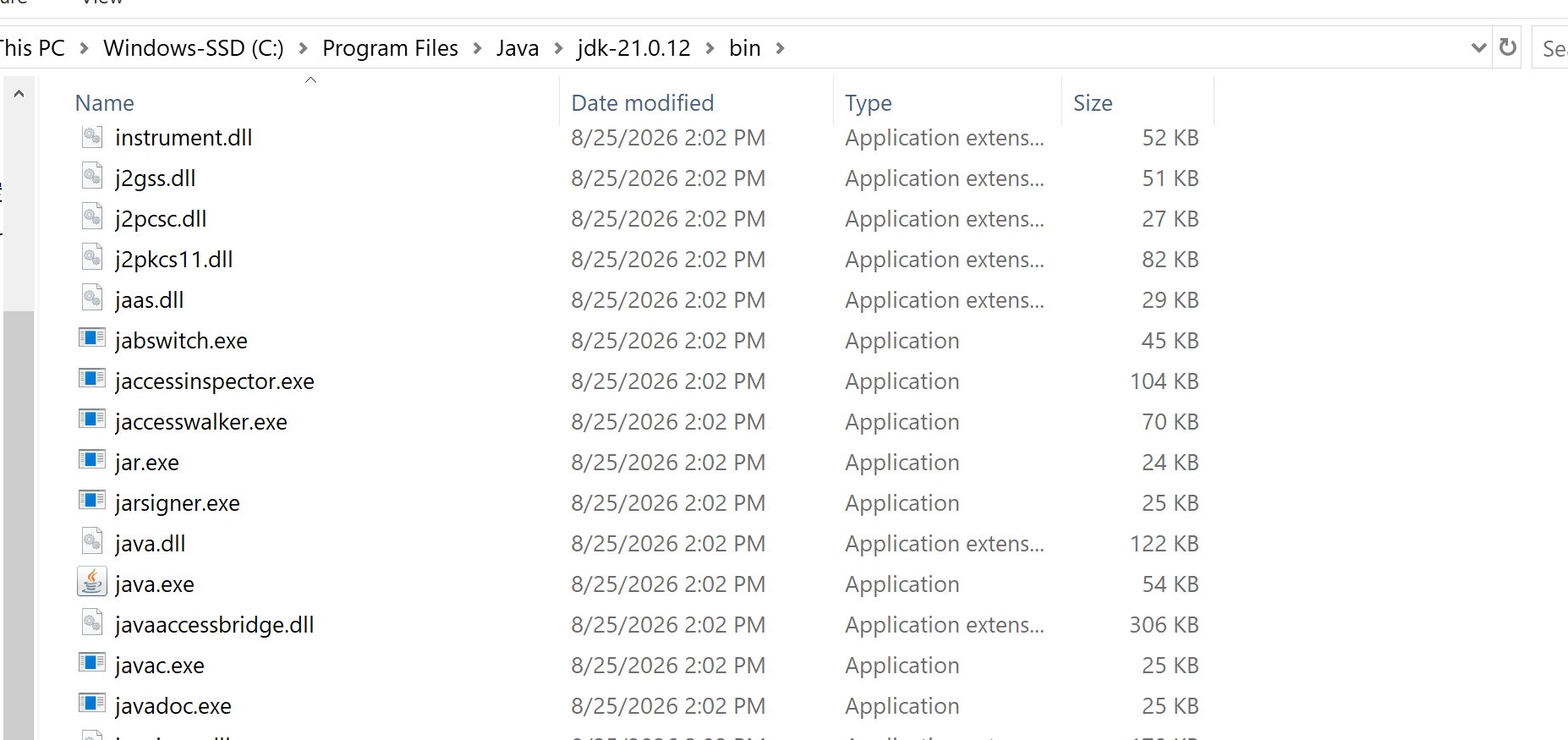Go to Program Files in the address bar
The image size is (1568, 740).
click(390, 48)
